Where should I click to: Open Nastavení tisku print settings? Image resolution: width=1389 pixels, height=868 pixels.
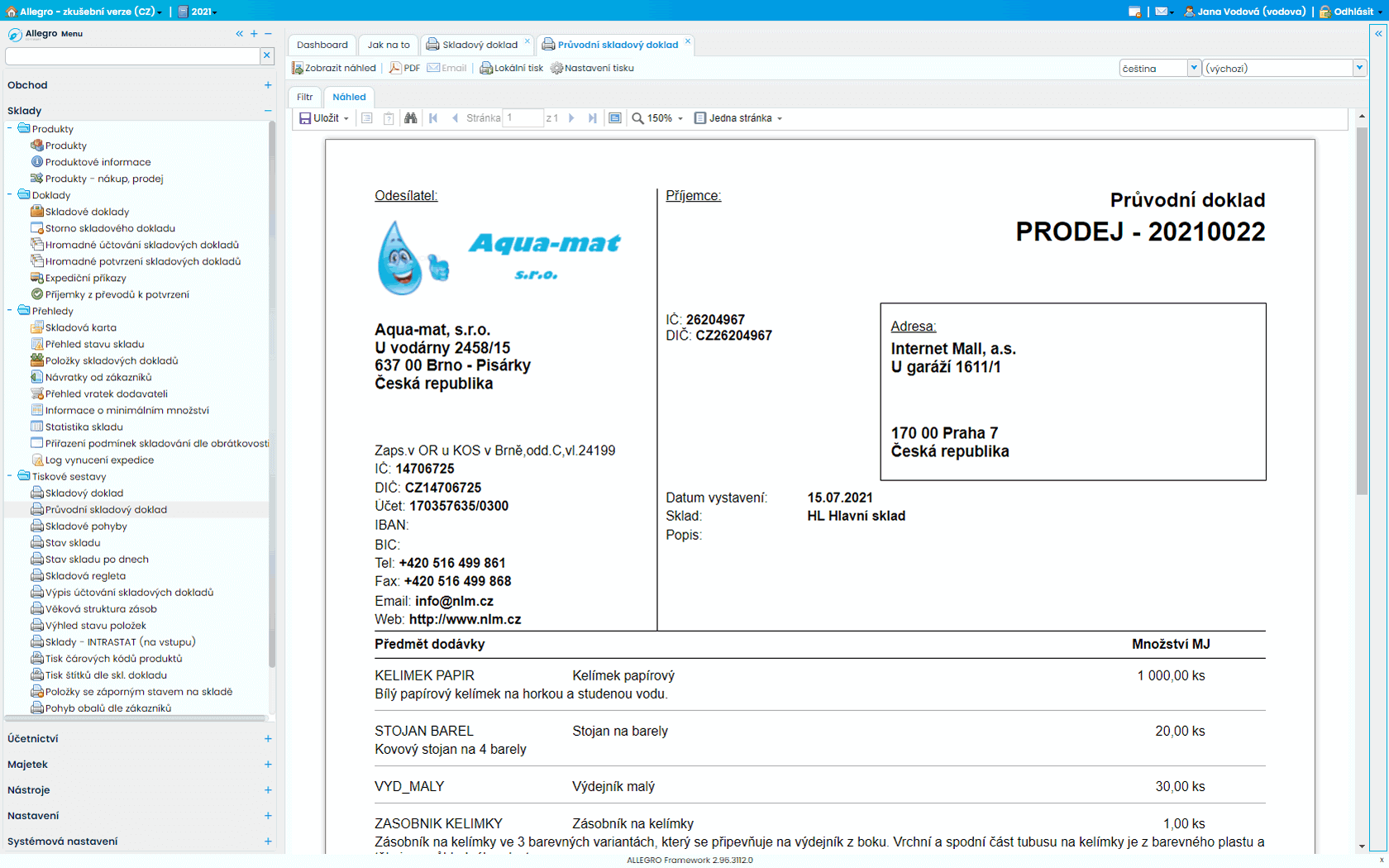[x=593, y=68]
